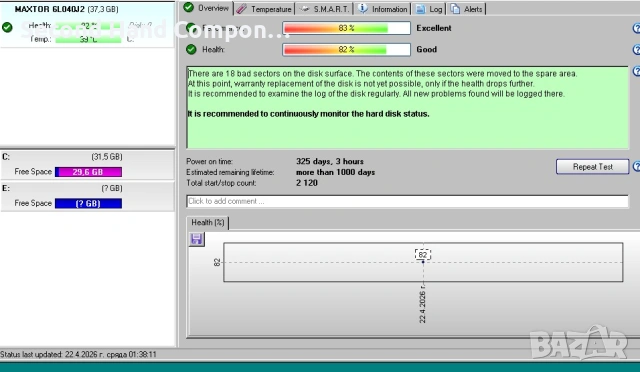Select the Health (%) graph tab
Viewport: 640px width, 372px height.
[x=208, y=223]
